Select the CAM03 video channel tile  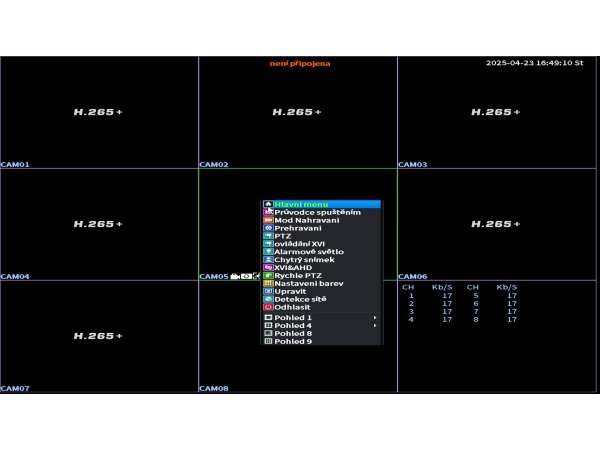497,112
